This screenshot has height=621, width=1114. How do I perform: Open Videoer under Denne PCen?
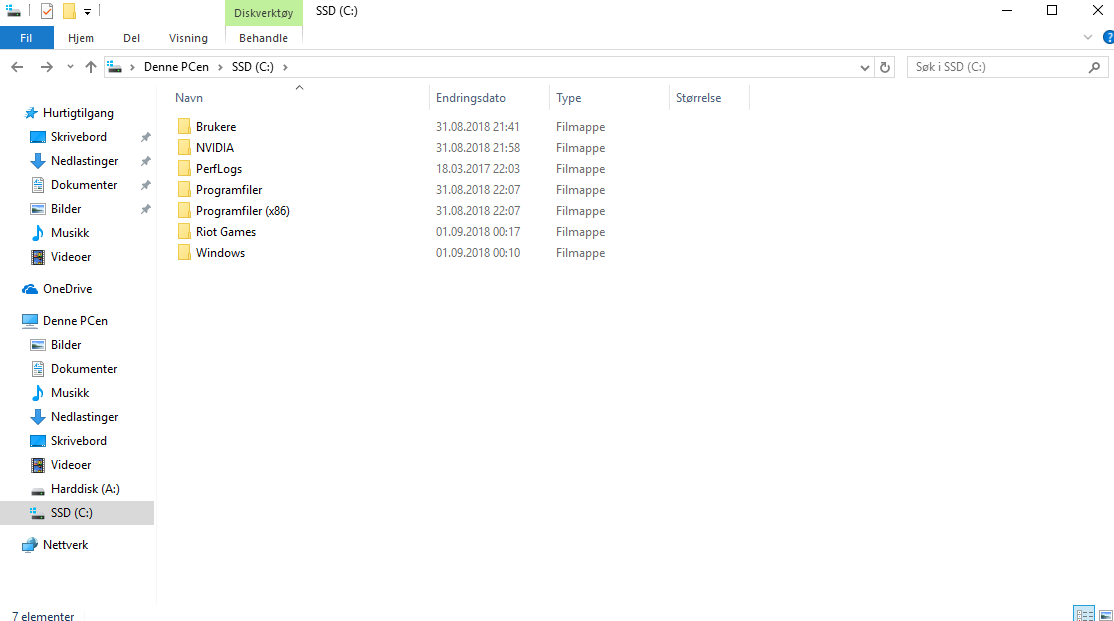click(x=70, y=465)
